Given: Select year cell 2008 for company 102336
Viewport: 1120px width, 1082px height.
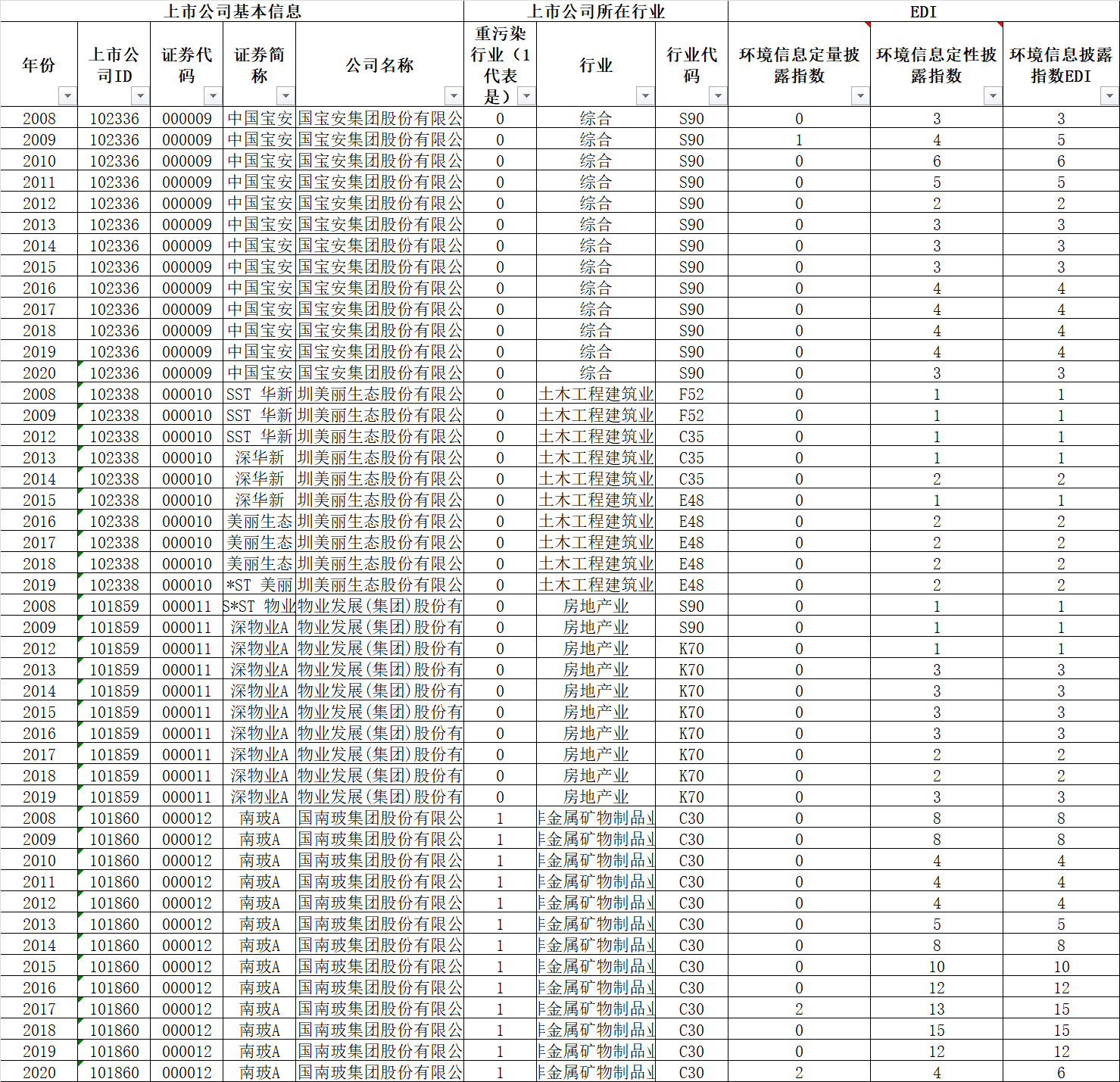Looking at the screenshot, I should click(39, 119).
